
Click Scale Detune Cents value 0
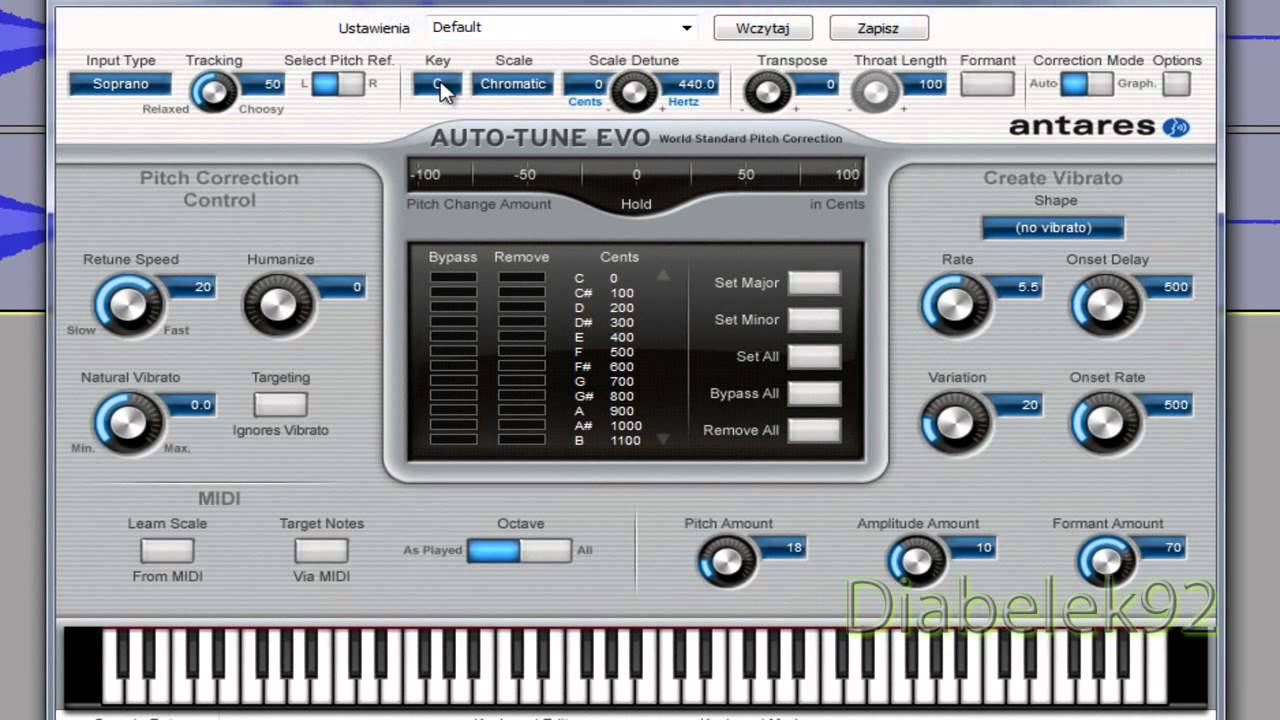click(587, 84)
